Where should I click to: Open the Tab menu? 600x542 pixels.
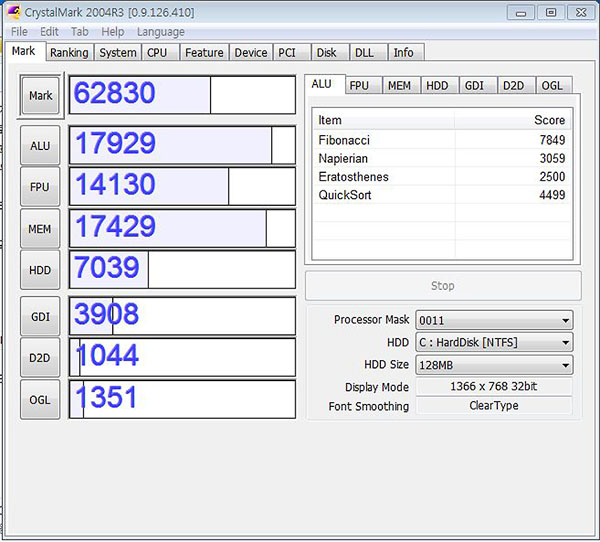pyautogui.click(x=80, y=31)
